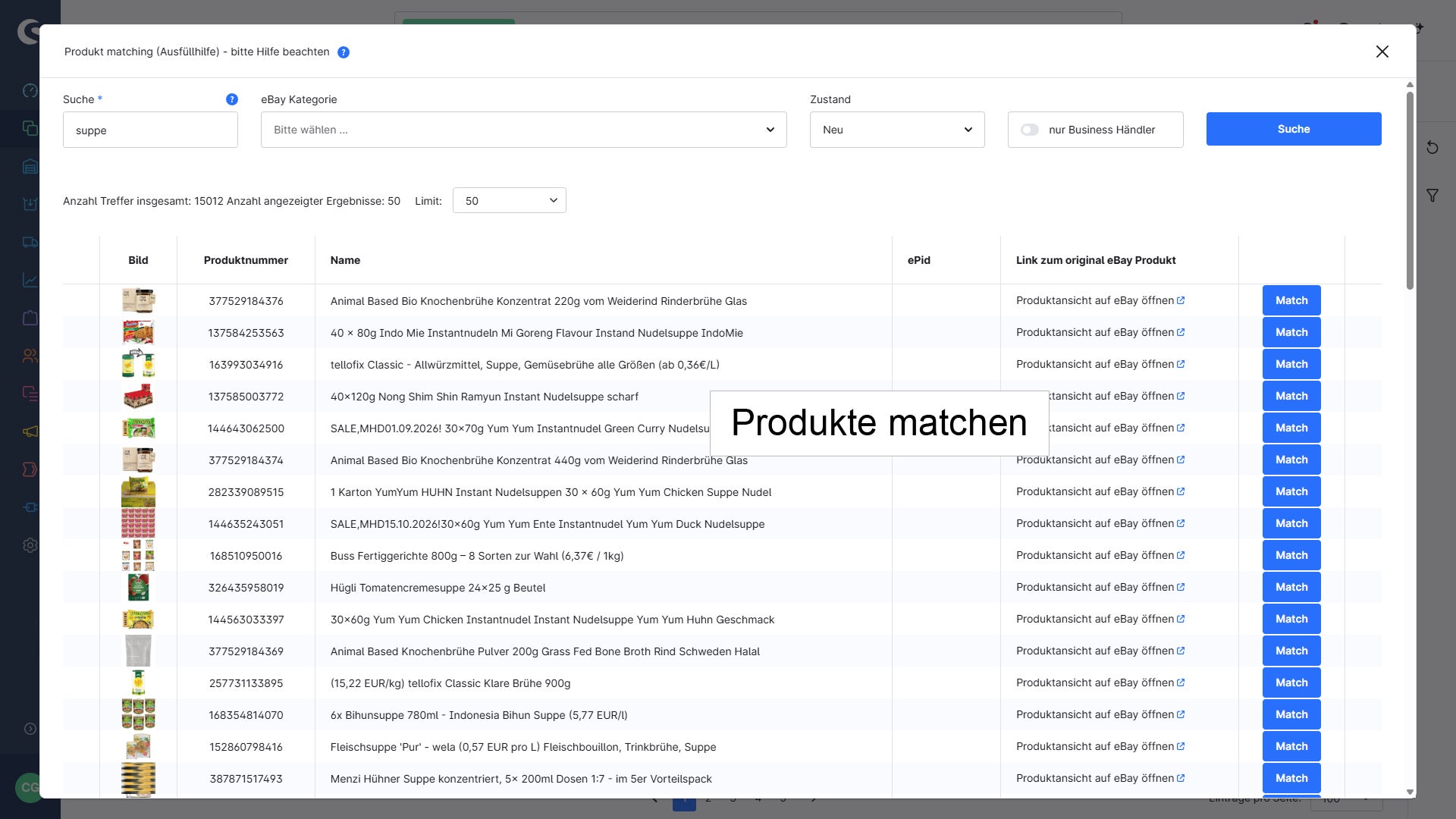The height and width of the screenshot is (819, 1456).
Task: Click the Produktnummer column header
Action: click(x=246, y=260)
